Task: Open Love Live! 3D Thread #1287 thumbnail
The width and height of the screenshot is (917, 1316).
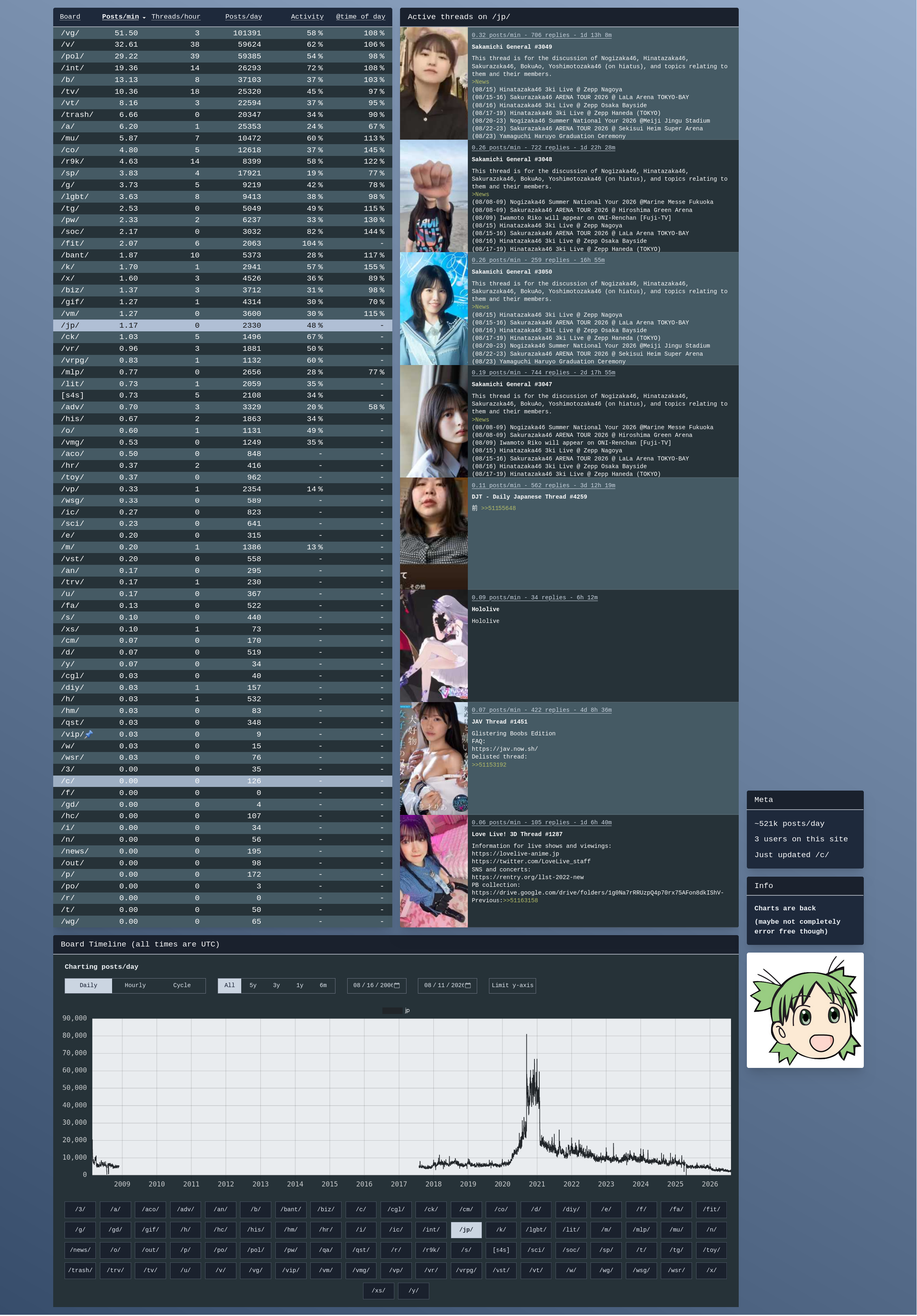Action: (434, 871)
